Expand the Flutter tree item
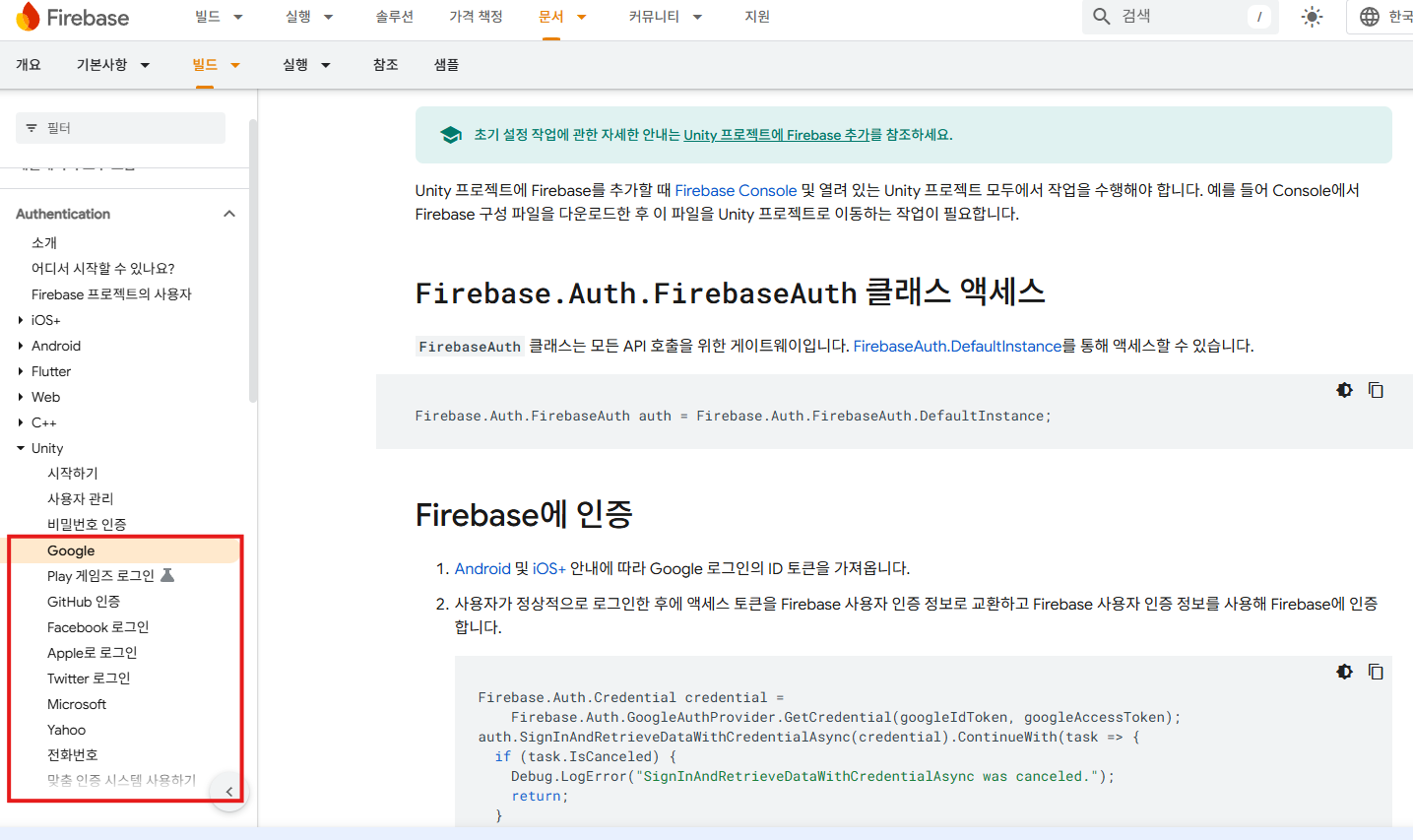 click(21, 371)
